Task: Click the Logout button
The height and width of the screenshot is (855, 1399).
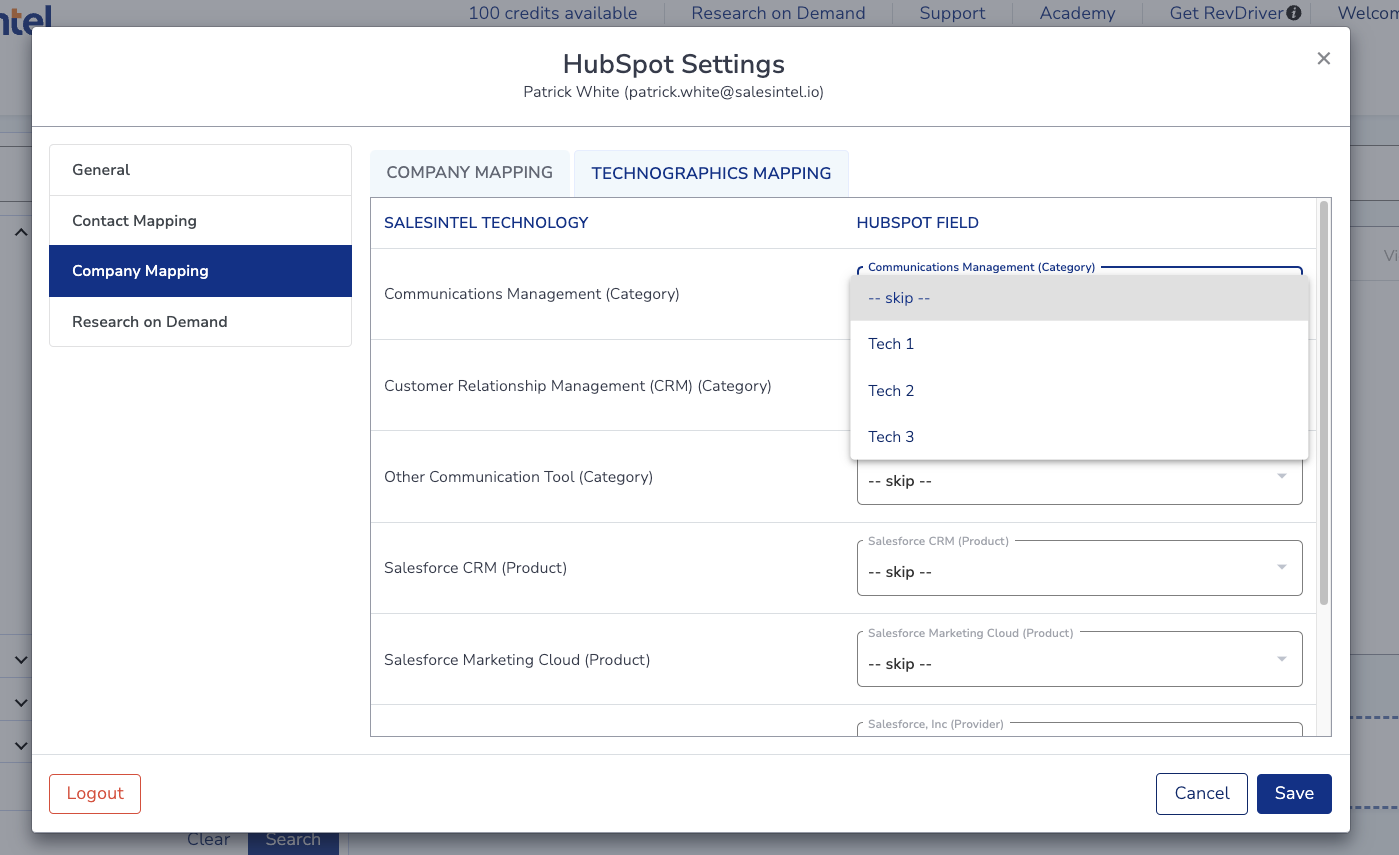Action: (95, 794)
